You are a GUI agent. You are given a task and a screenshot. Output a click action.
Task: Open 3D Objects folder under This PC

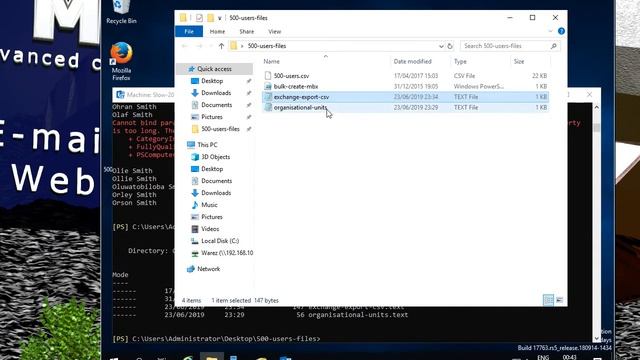click(216, 157)
